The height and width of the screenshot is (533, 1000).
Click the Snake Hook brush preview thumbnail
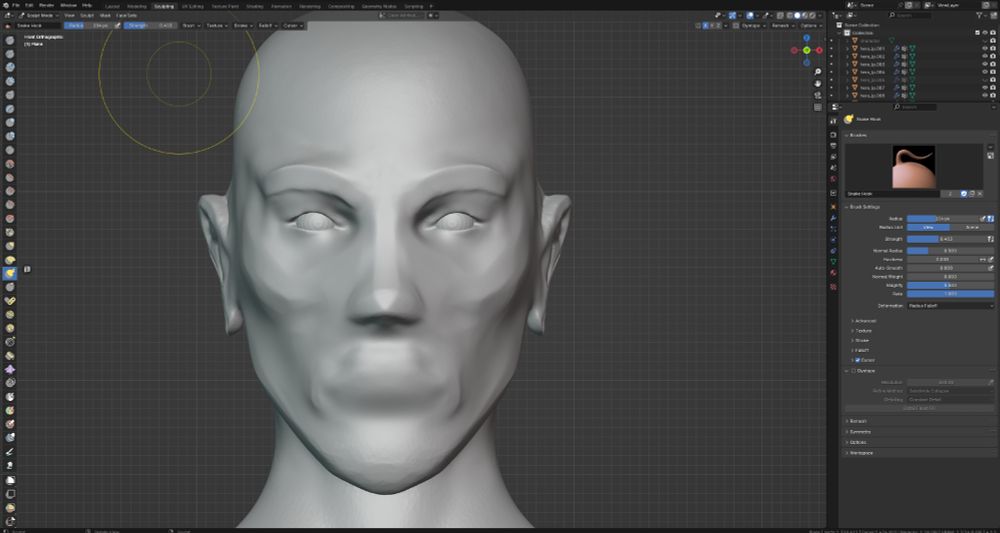913,167
